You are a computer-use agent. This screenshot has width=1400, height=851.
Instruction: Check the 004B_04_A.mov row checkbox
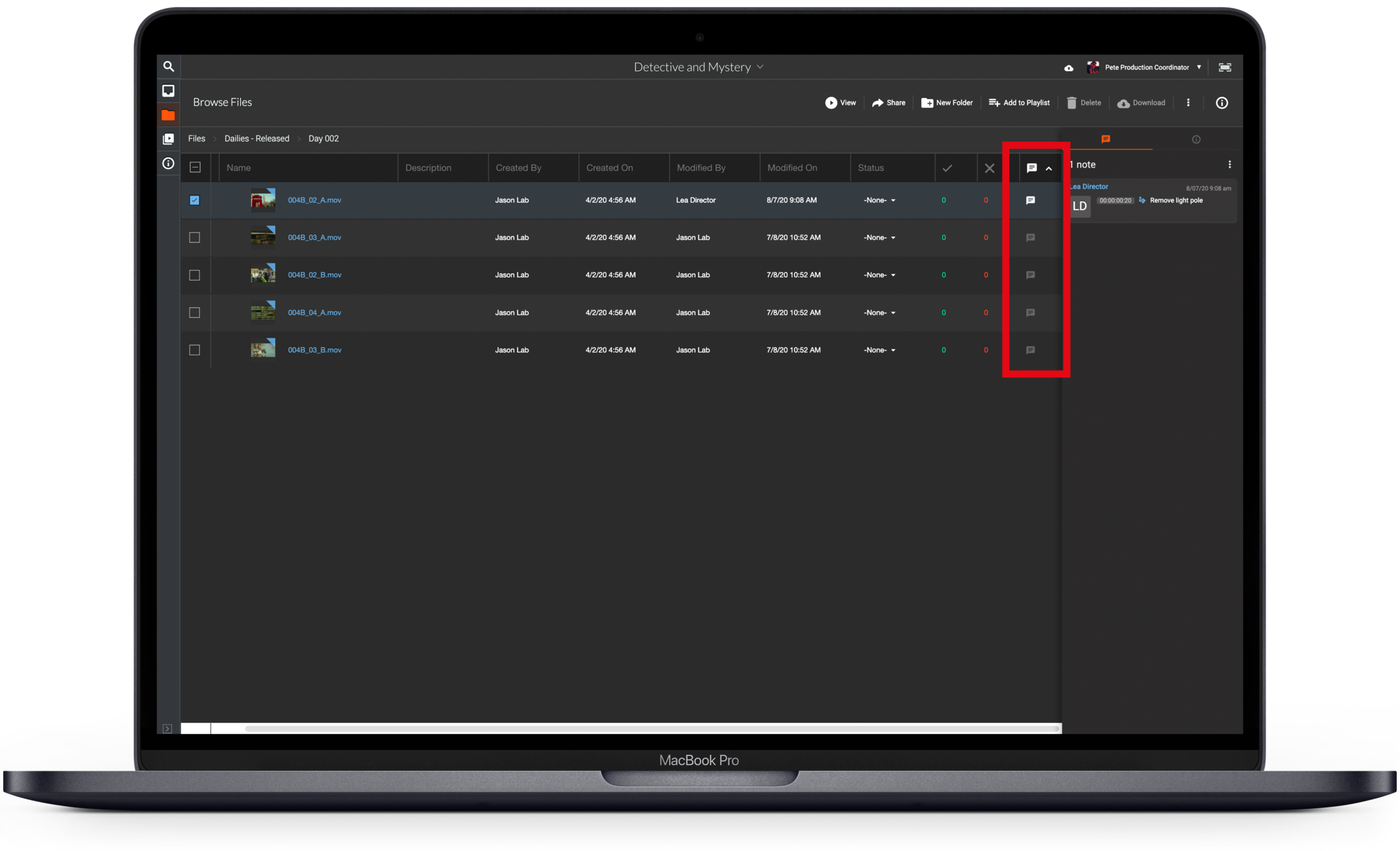(x=194, y=312)
